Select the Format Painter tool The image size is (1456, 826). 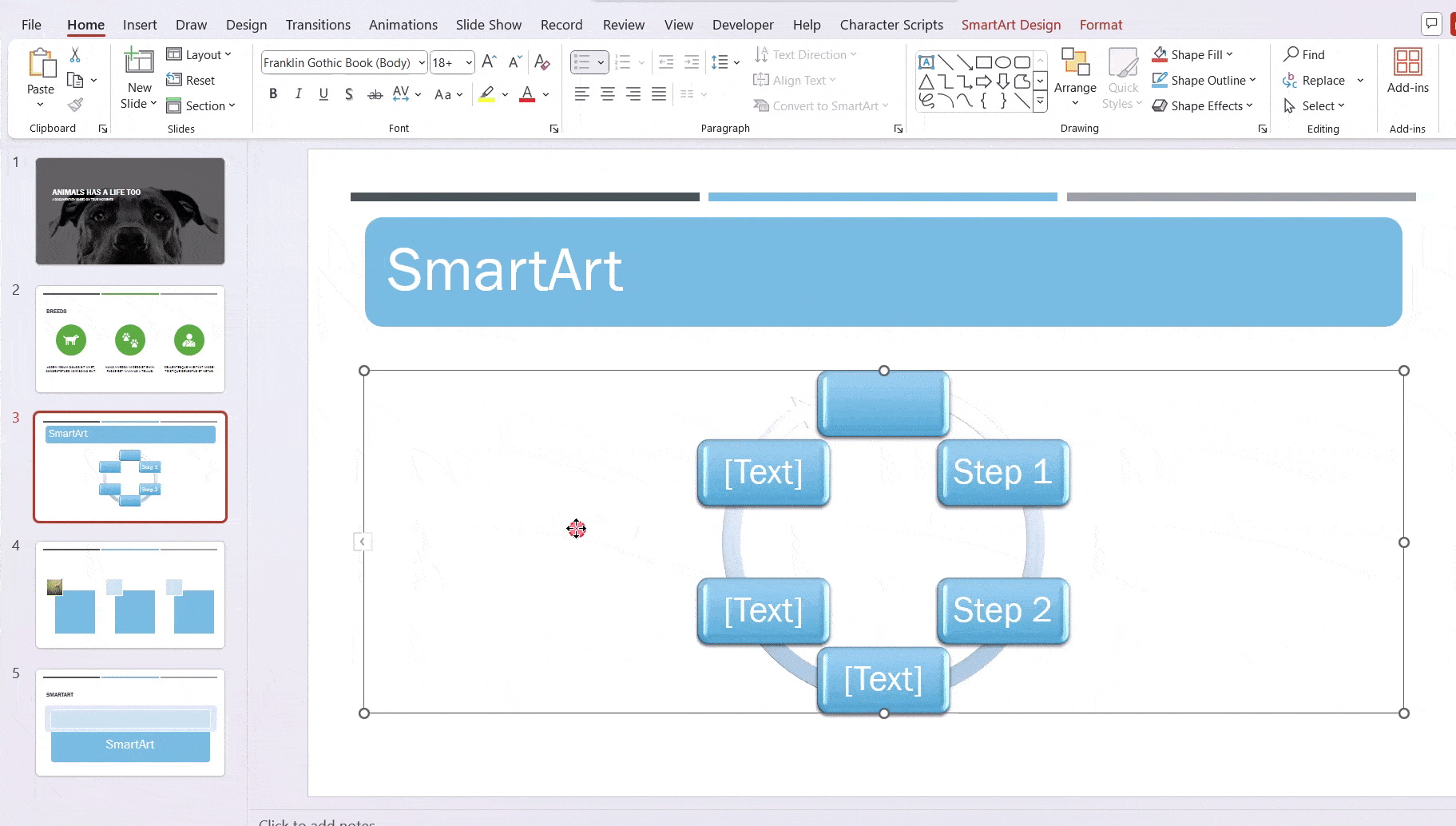(76, 104)
